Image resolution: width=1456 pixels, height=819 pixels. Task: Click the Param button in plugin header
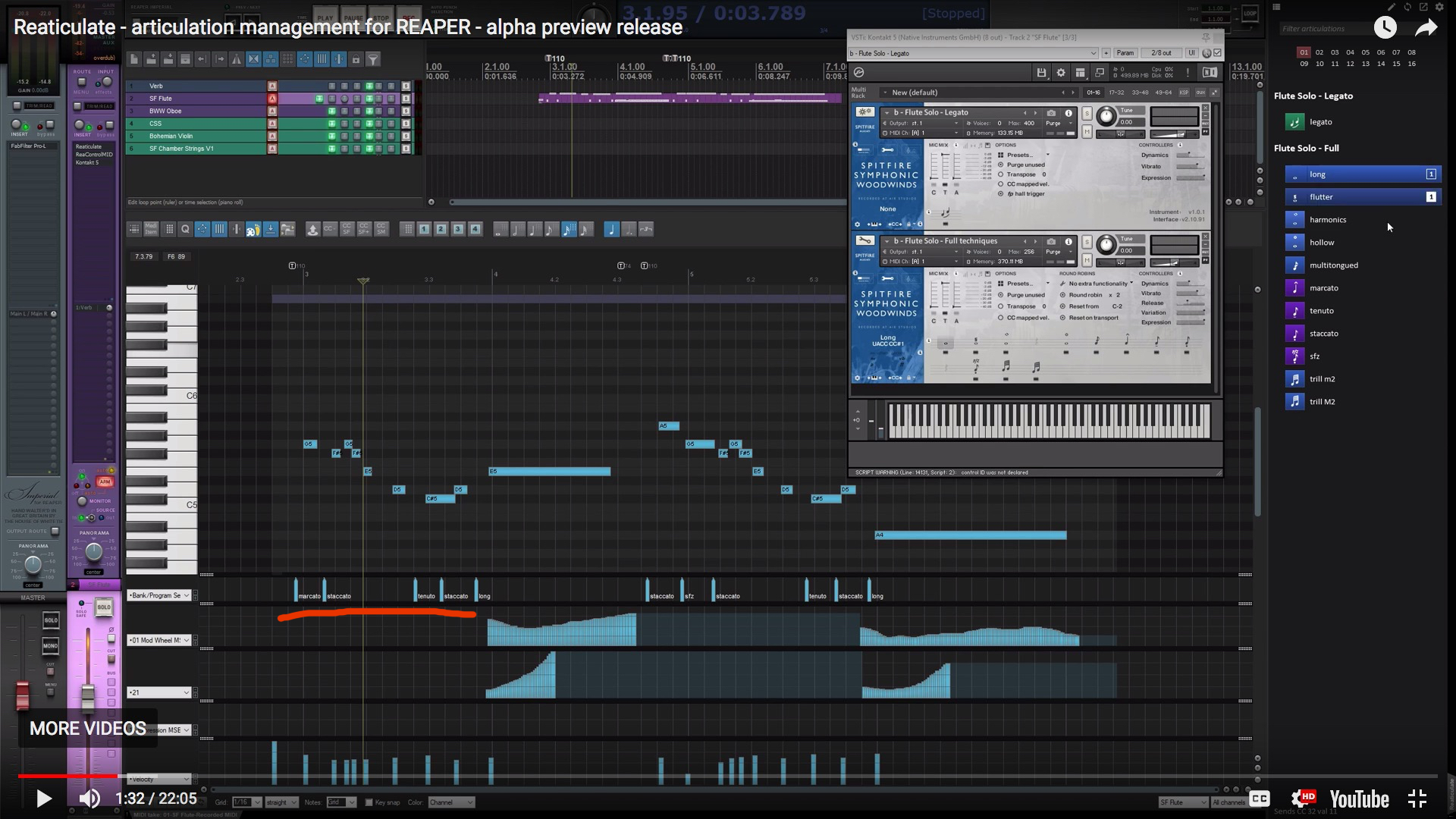click(x=1125, y=53)
